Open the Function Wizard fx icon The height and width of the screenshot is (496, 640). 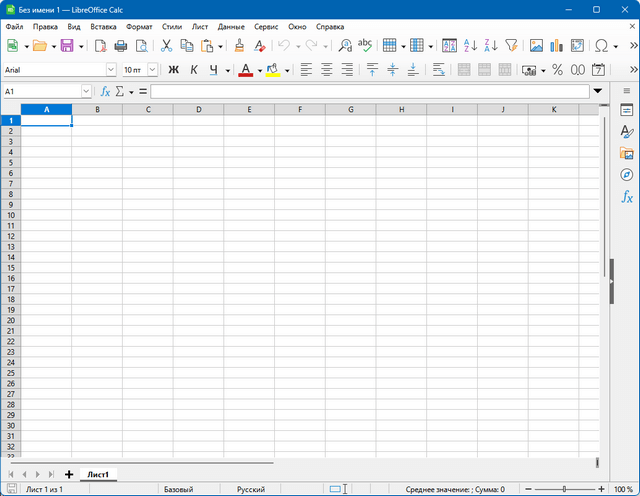(x=105, y=91)
